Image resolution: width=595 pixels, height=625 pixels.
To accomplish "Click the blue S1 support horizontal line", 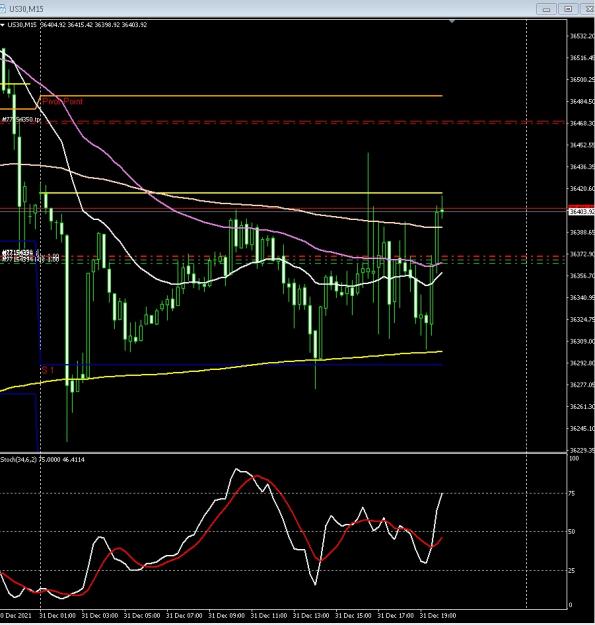I will pos(241,365).
